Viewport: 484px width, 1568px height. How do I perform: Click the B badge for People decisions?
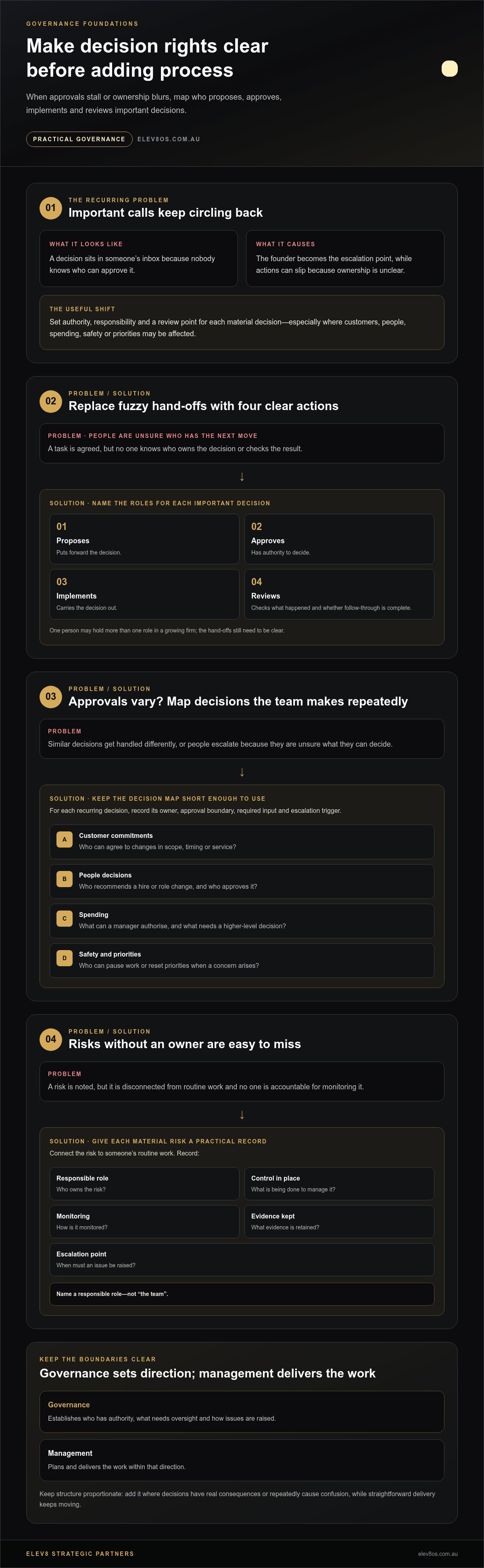coord(65,879)
